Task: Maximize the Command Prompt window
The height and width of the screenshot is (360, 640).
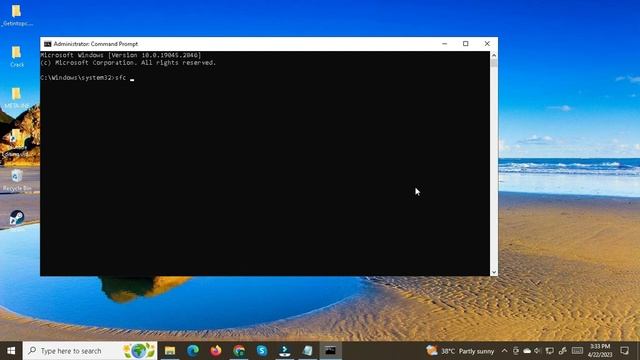Action: tap(466, 44)
